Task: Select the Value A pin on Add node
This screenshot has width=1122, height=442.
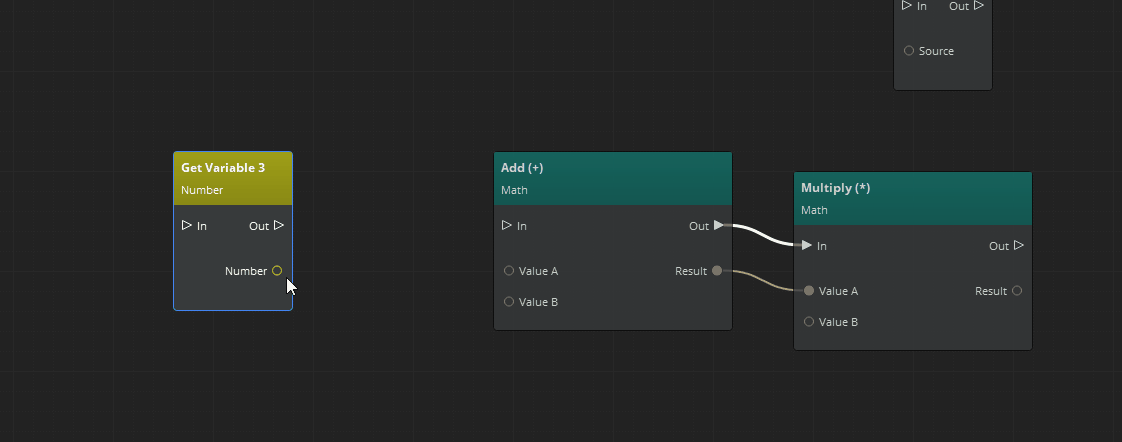Action: point(509,271)
